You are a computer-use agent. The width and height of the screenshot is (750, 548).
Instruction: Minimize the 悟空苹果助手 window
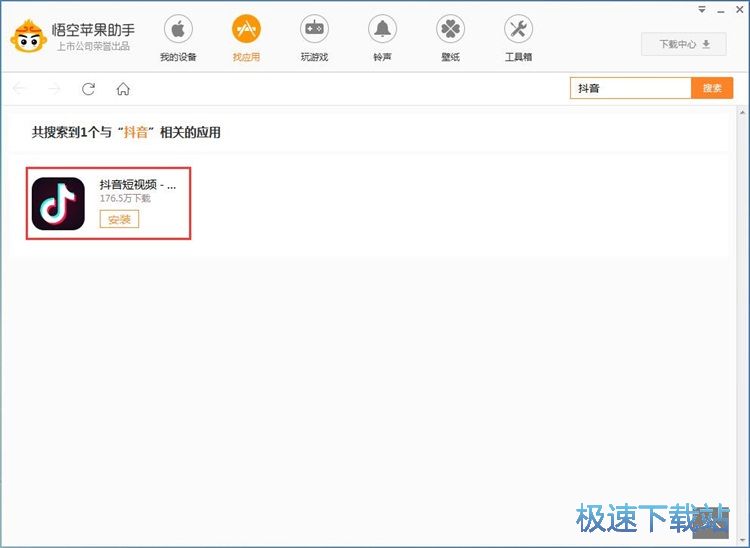718,10
